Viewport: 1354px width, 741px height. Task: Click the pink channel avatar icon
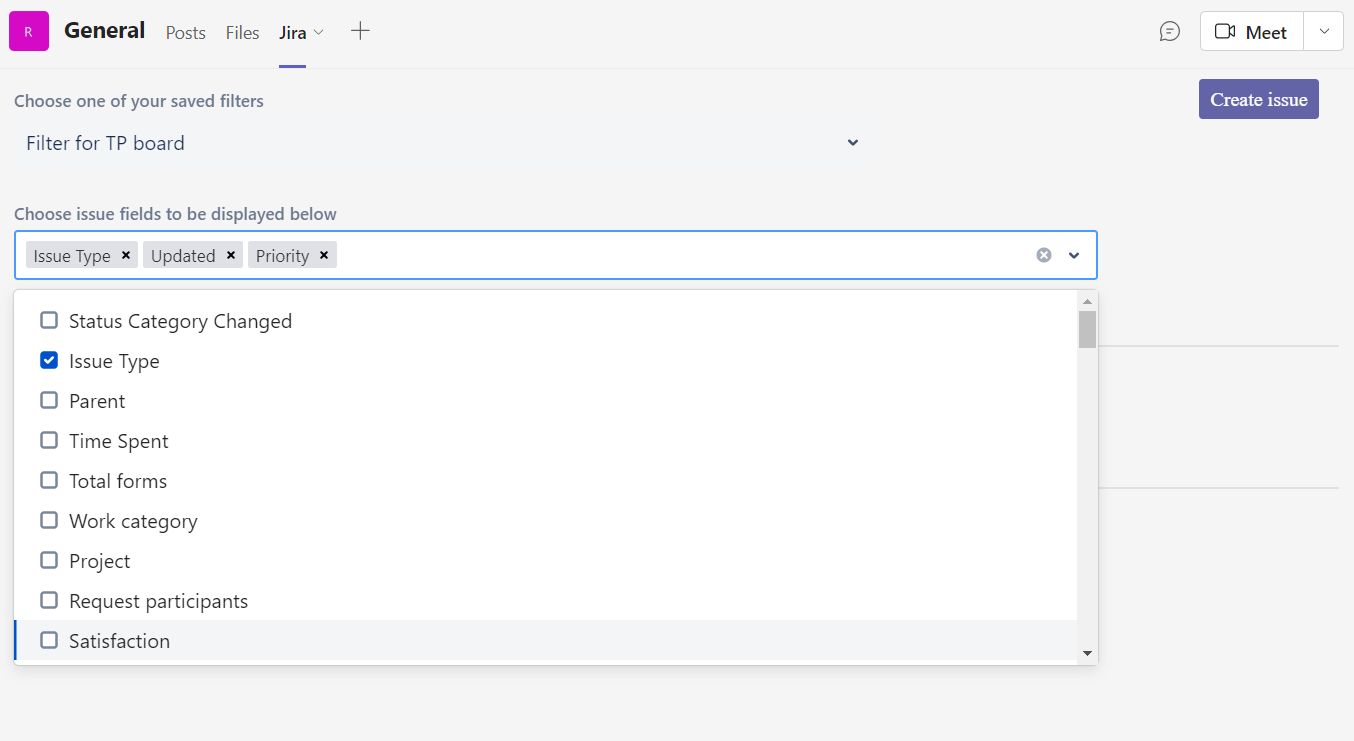click(x=28, y=31)
